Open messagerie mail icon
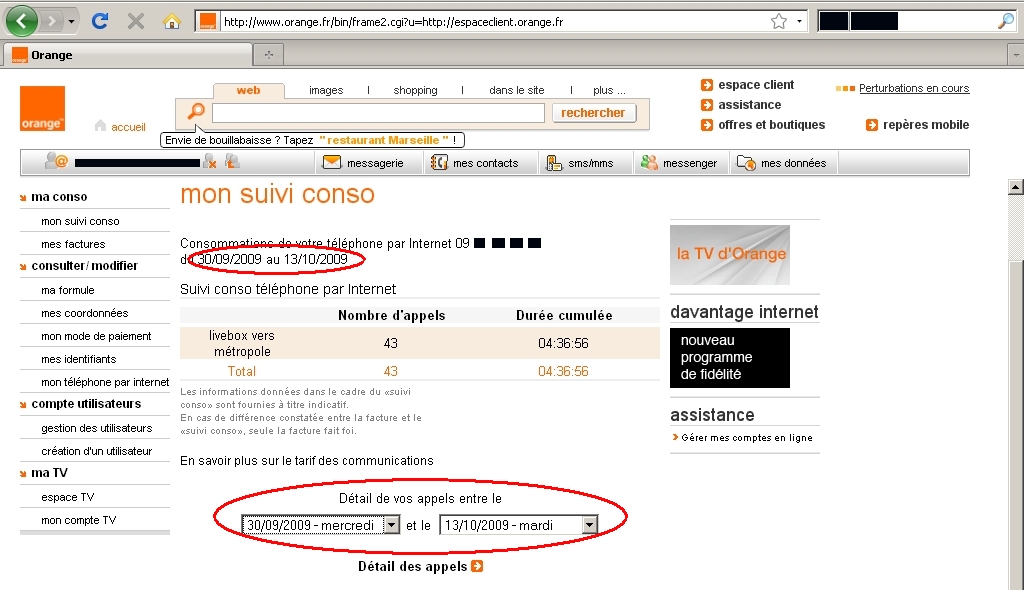The height and width of the screenshot is (590, 1024). 332,162
